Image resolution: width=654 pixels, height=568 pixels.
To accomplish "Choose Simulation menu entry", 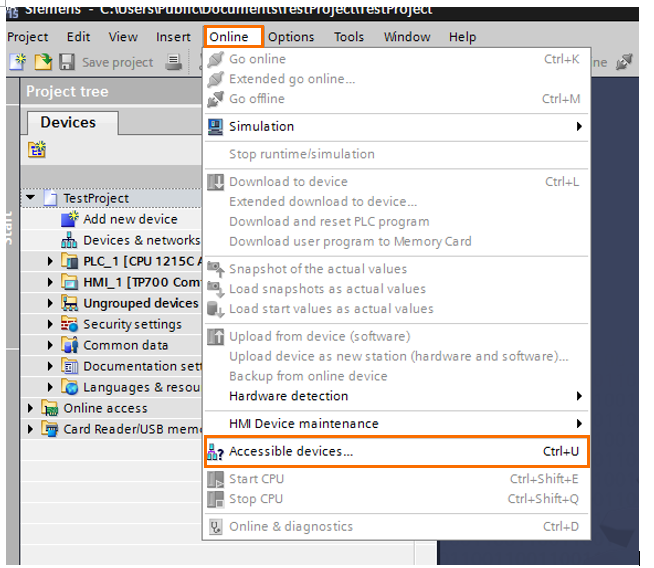I will pyautogui.click(x=396, y=126).
